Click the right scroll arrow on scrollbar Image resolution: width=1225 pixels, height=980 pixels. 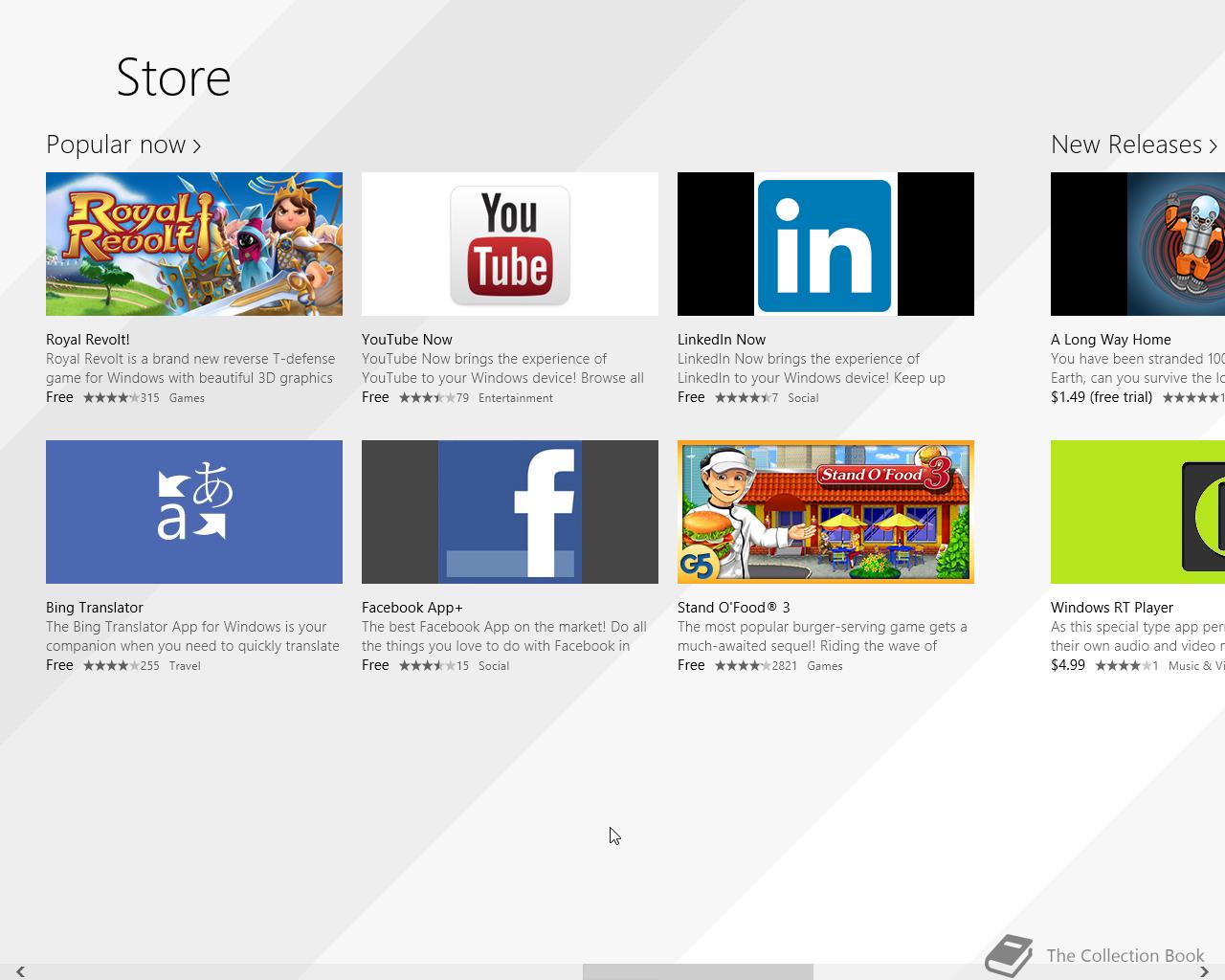click(1205, 972)
